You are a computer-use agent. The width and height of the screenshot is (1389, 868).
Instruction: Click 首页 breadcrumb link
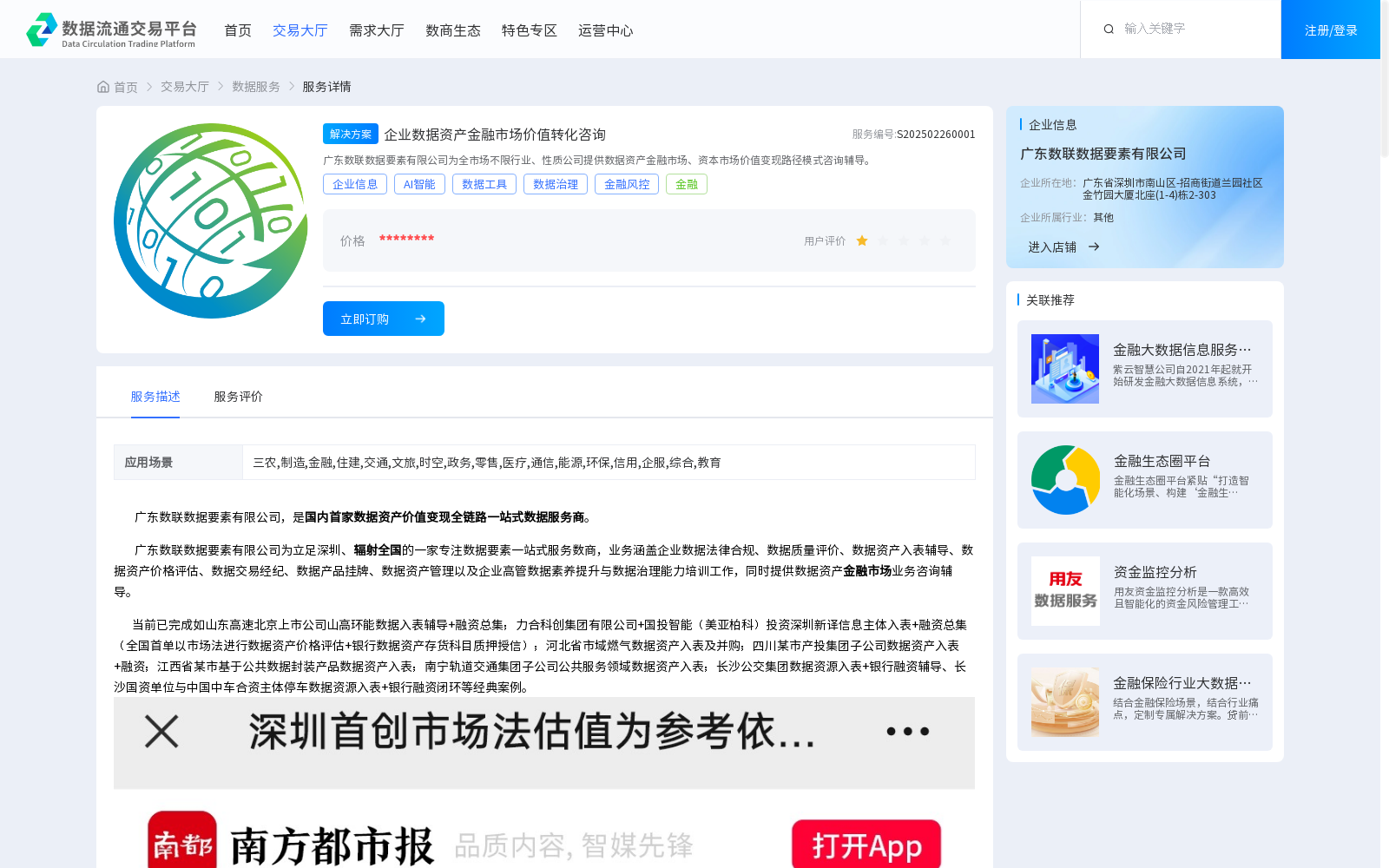(x=126, y=87)
